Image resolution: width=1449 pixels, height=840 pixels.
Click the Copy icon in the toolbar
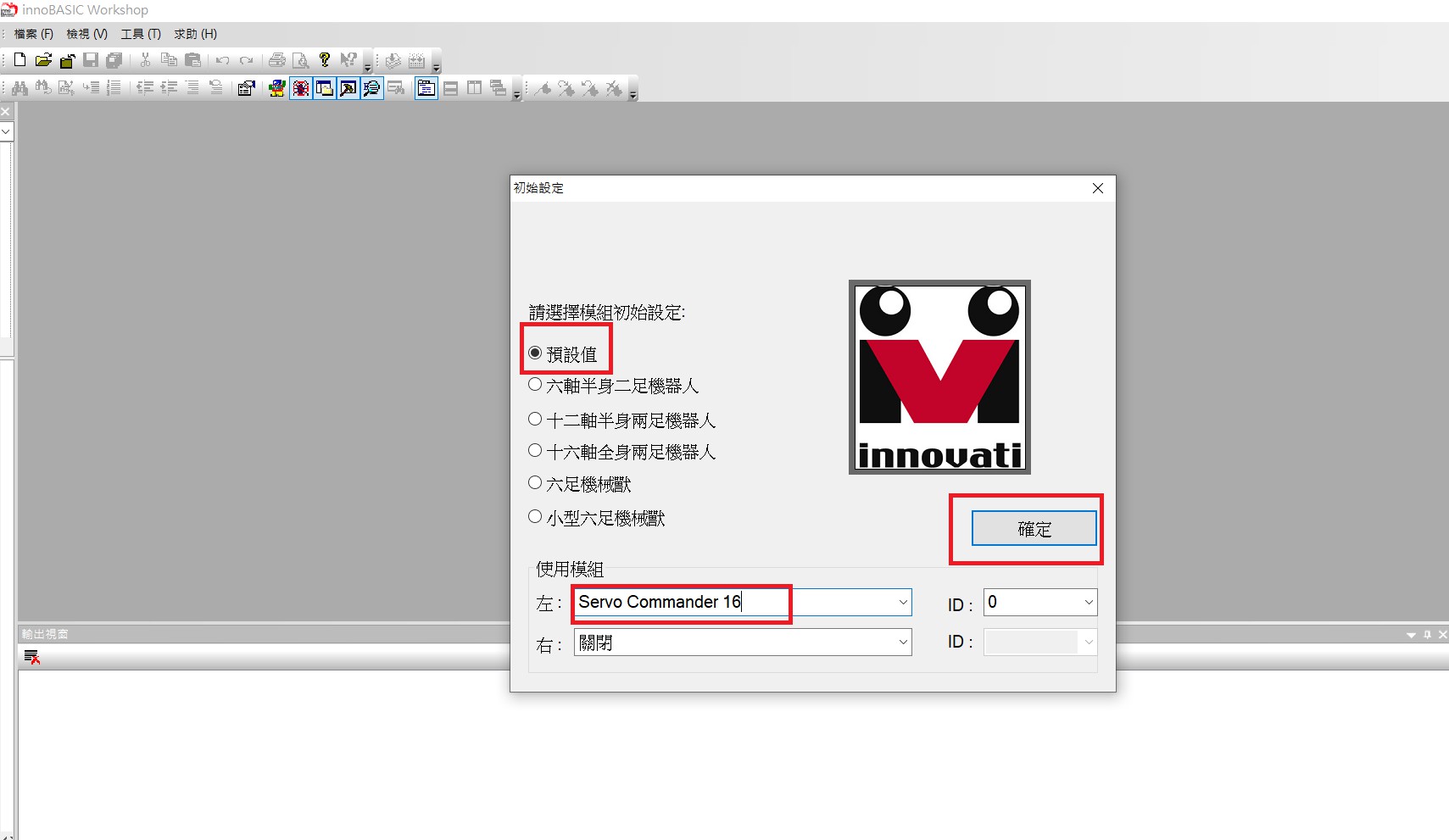tap(169, 60)
